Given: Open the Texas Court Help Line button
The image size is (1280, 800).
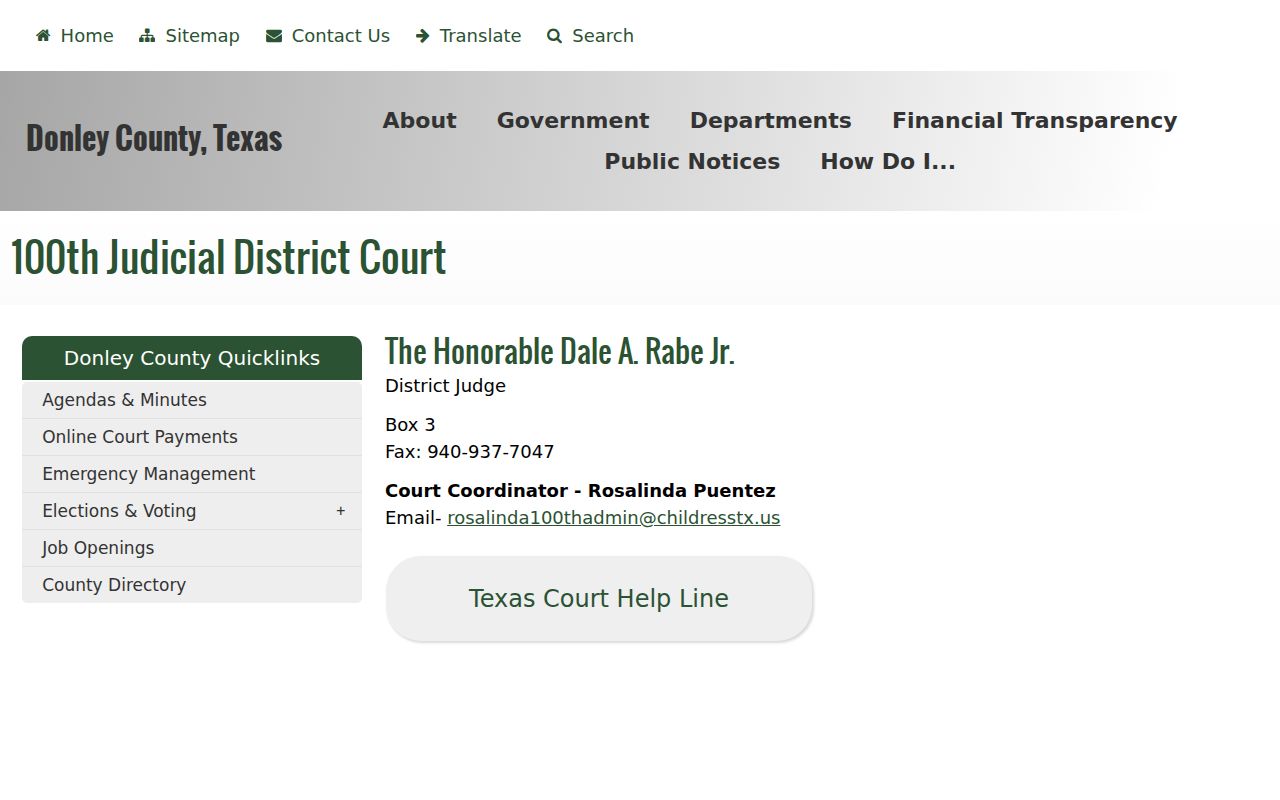Looking at the screenshot, I should [x=599, y=598].
